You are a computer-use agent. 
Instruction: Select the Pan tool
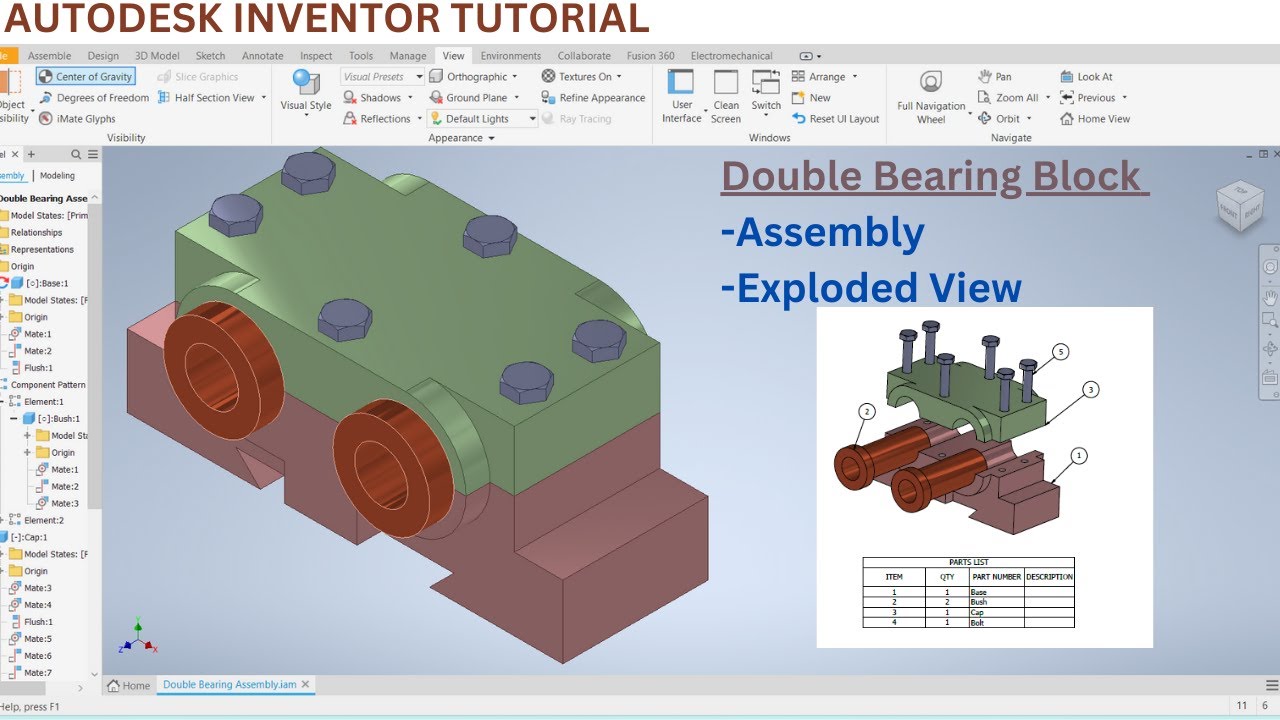(x=994, y=77)
